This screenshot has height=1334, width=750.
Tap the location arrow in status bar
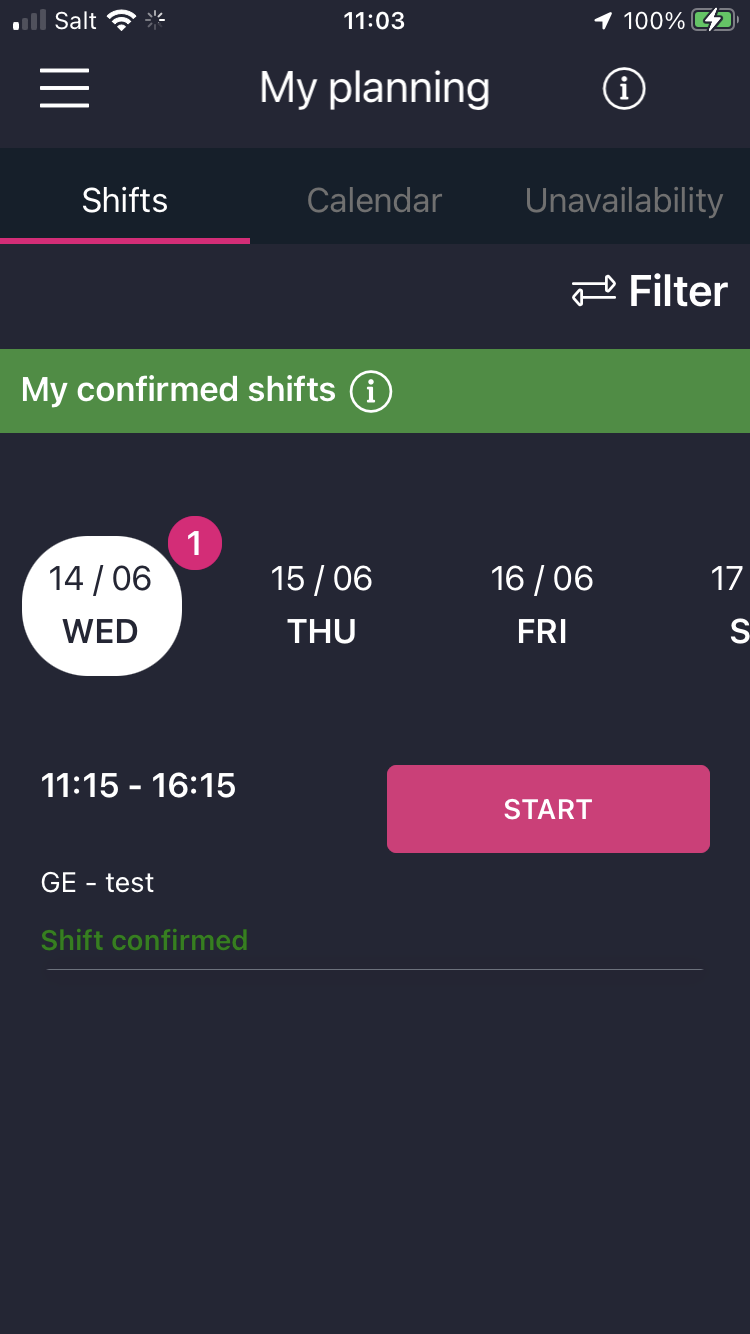coord(603,20)
